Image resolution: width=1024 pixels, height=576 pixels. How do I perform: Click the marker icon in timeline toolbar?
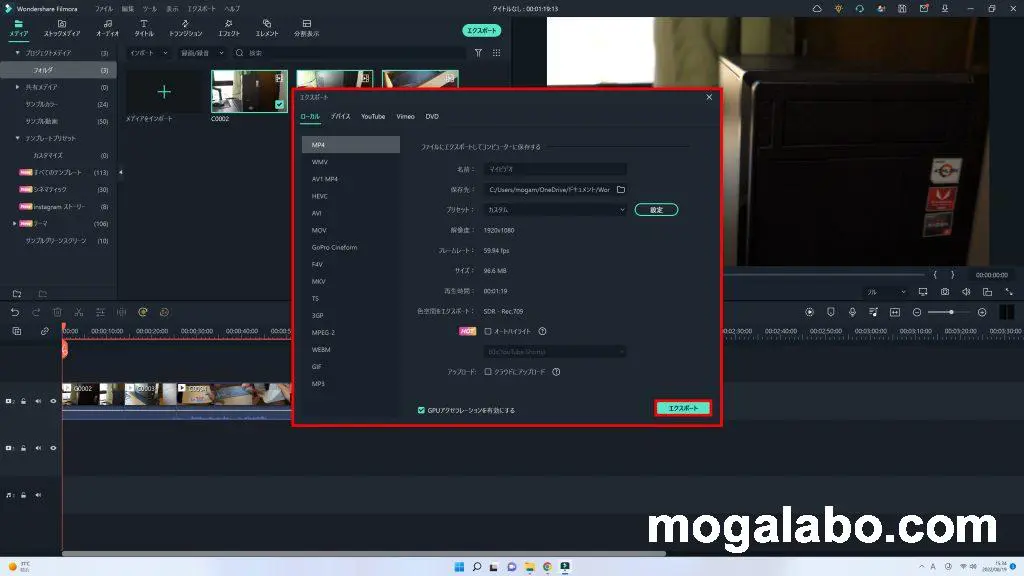click(x=830, y=312)
